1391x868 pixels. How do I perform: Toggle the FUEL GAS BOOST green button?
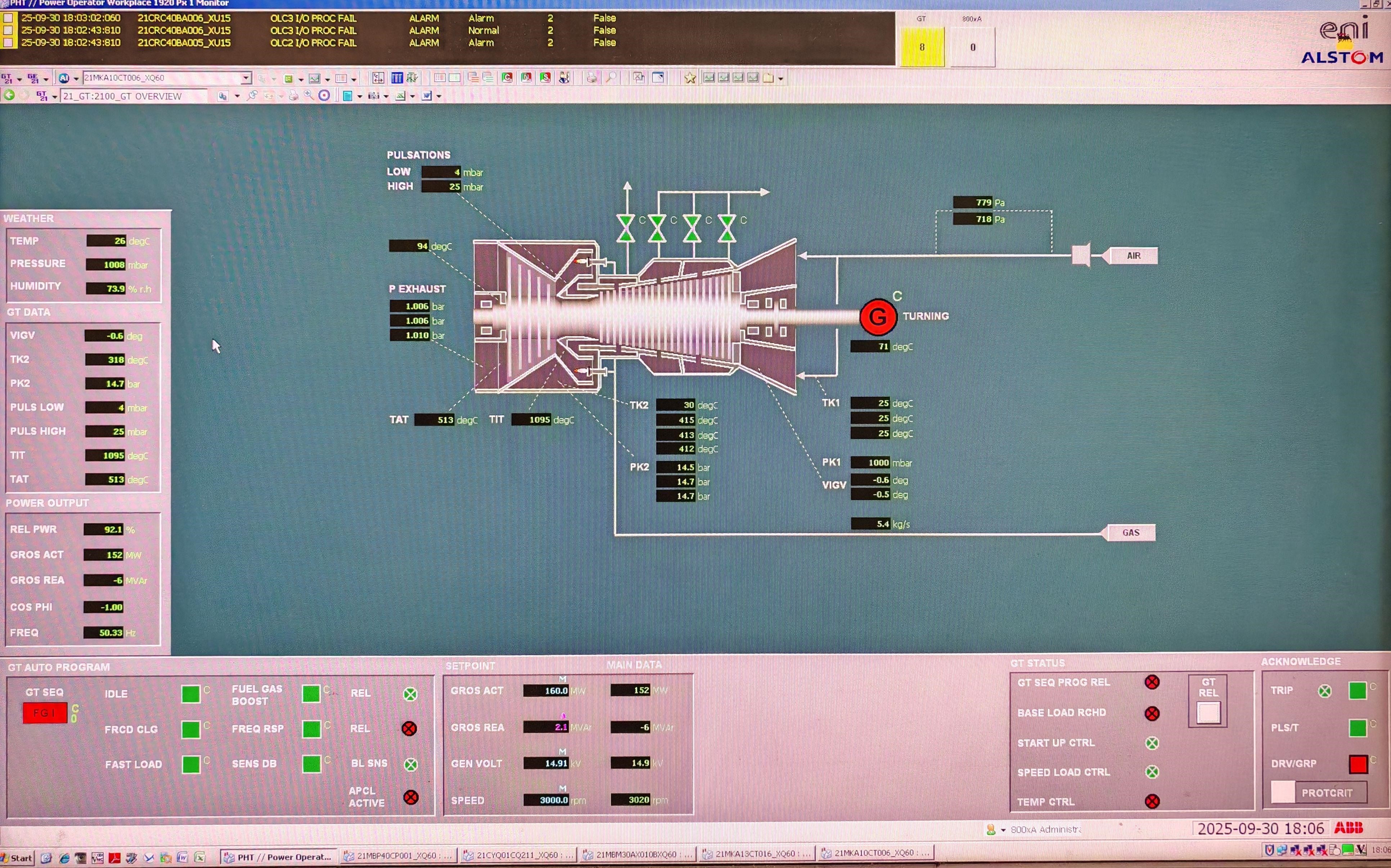[x=311, y=693]
